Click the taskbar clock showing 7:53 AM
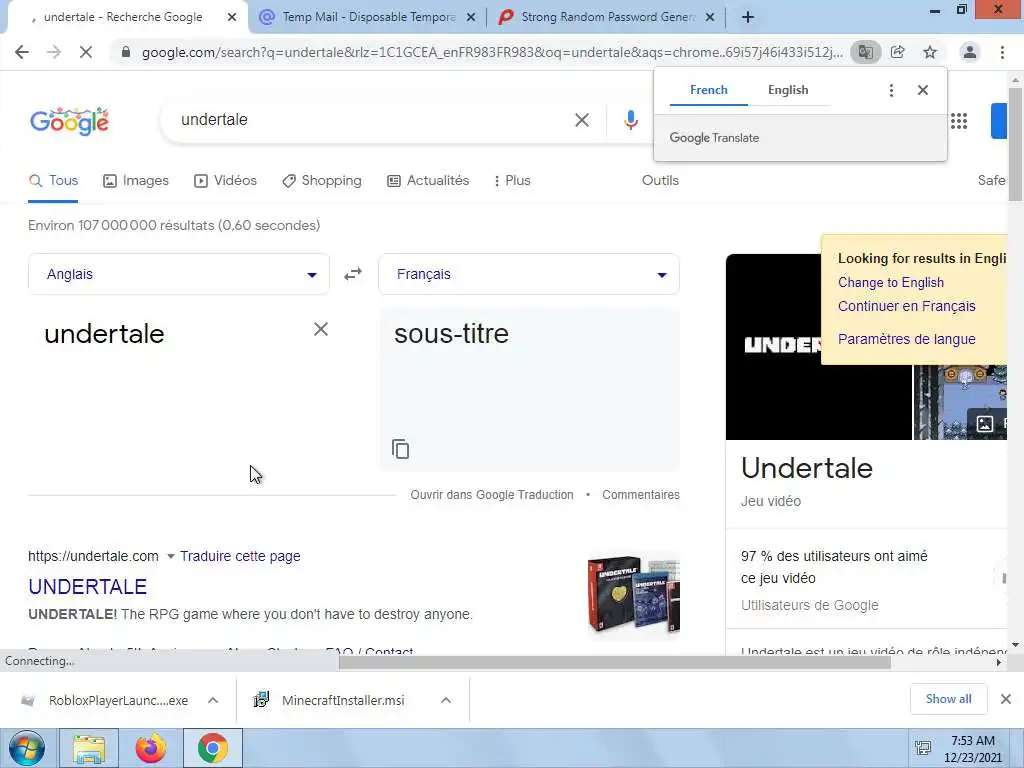The width and height of the screenshot is (1024, 768). click(x=972, y=749)
